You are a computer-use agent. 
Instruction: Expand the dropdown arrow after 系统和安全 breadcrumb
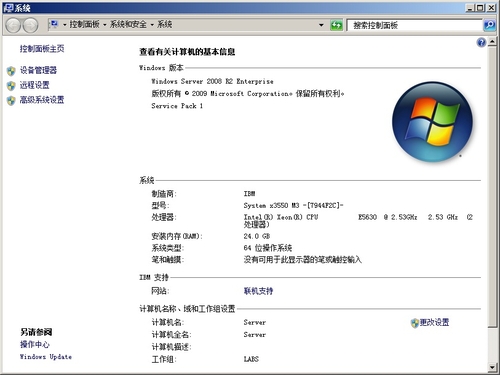(x=152, y=25)
